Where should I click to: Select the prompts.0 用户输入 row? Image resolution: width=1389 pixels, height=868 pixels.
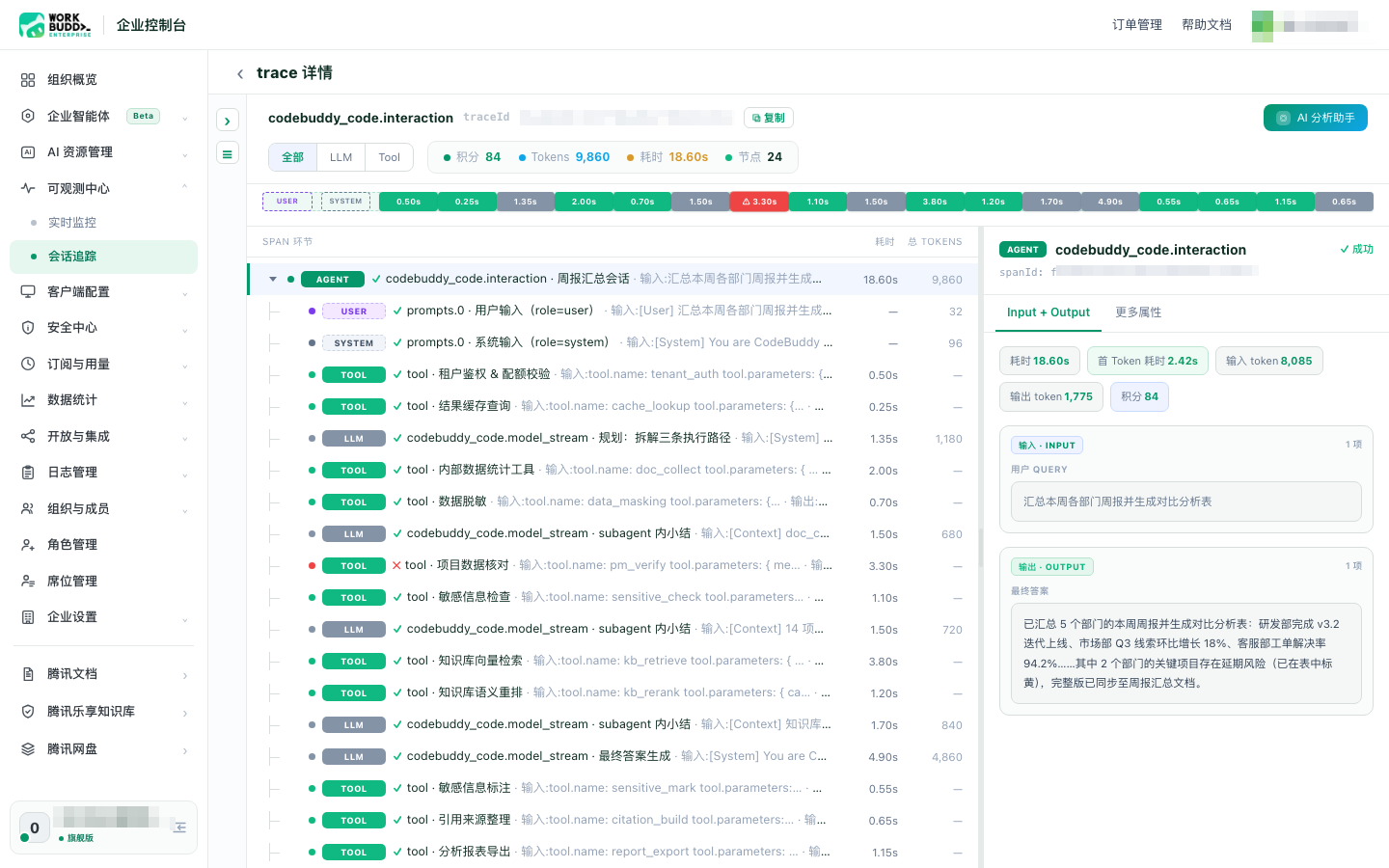point(613,311)
